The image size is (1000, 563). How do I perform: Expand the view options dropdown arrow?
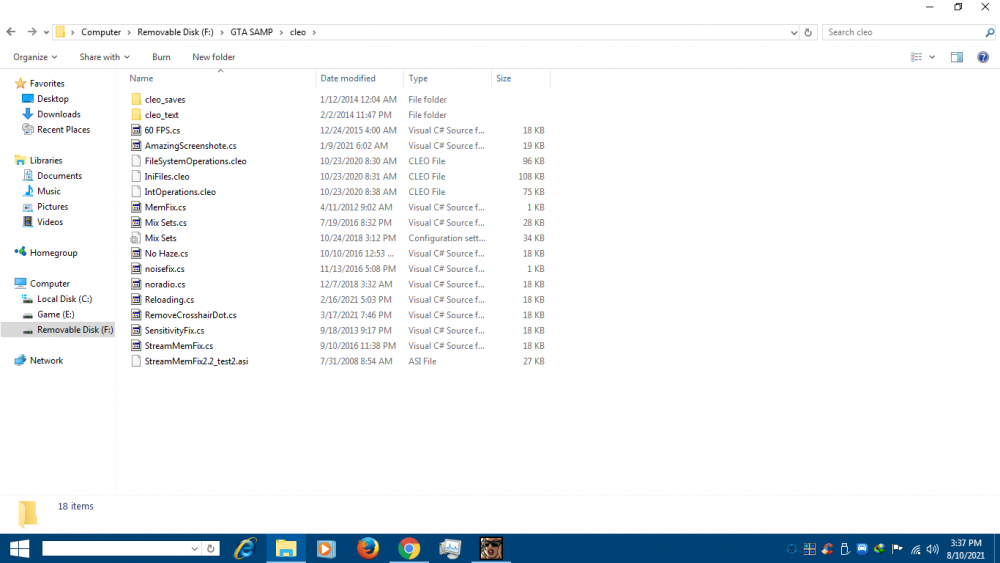click(x=932, y=57)
